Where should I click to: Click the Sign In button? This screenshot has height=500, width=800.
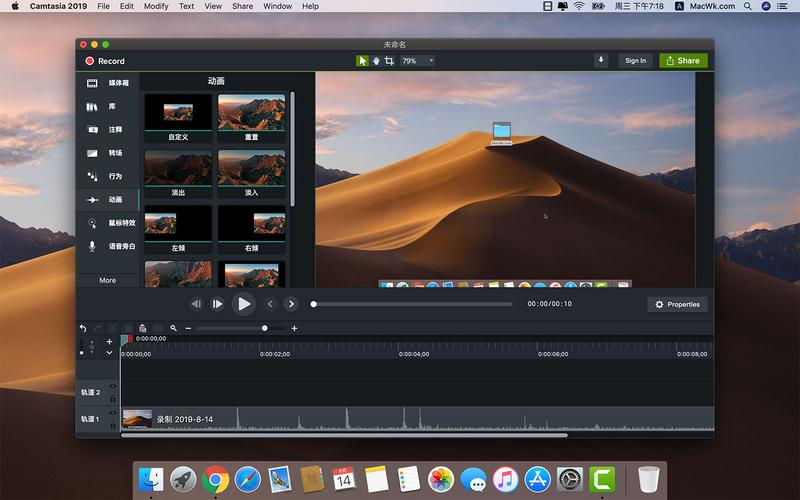pos(635,60)
